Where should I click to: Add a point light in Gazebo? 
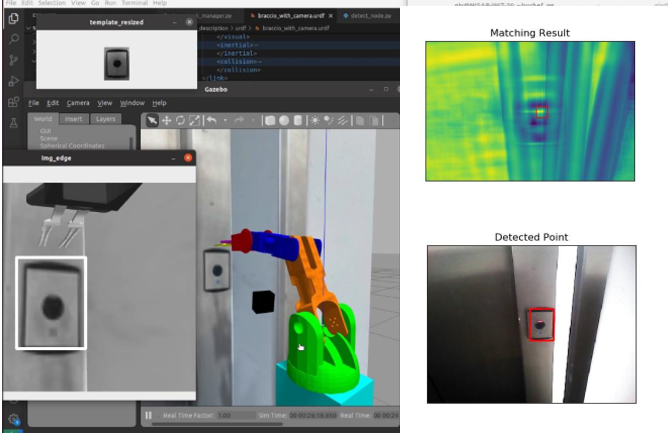tap(315, 121)
